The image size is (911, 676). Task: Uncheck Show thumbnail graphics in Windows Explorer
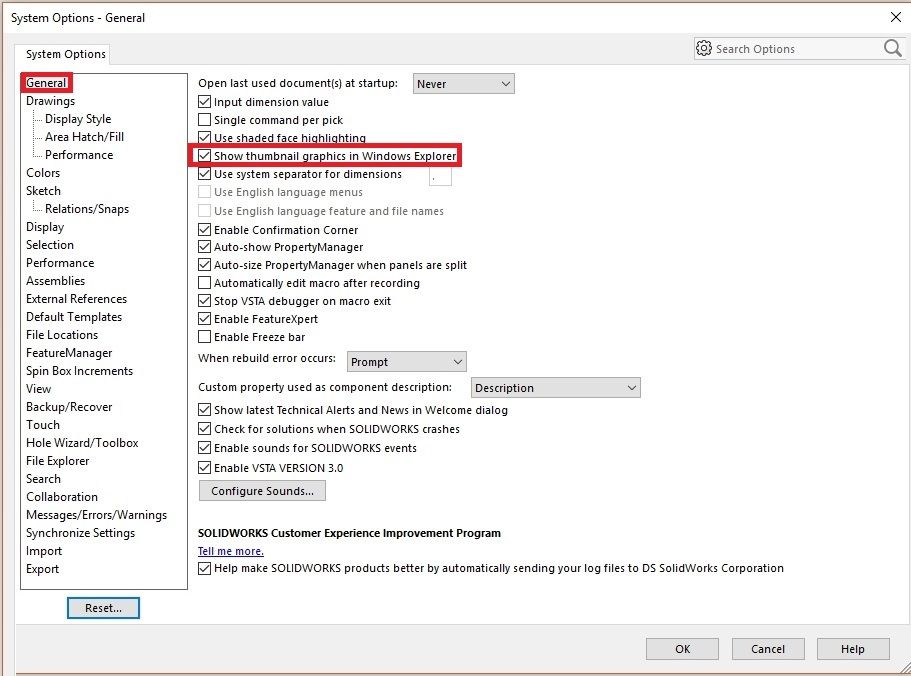(205, 156)
